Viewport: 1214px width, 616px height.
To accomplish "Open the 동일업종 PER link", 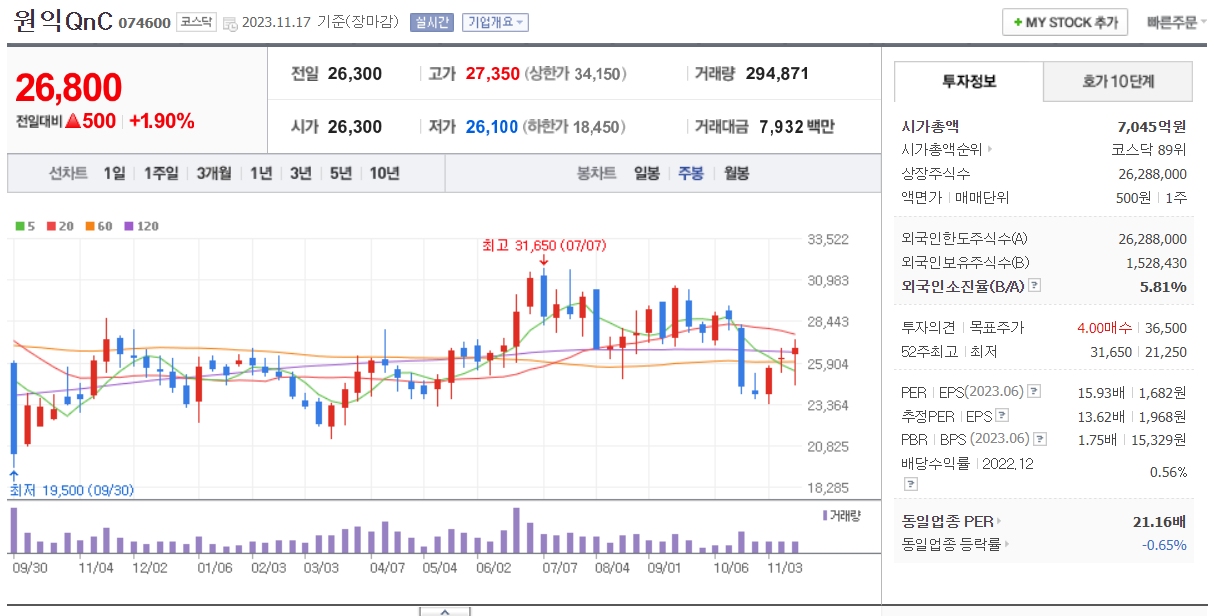I will point(946,522).
